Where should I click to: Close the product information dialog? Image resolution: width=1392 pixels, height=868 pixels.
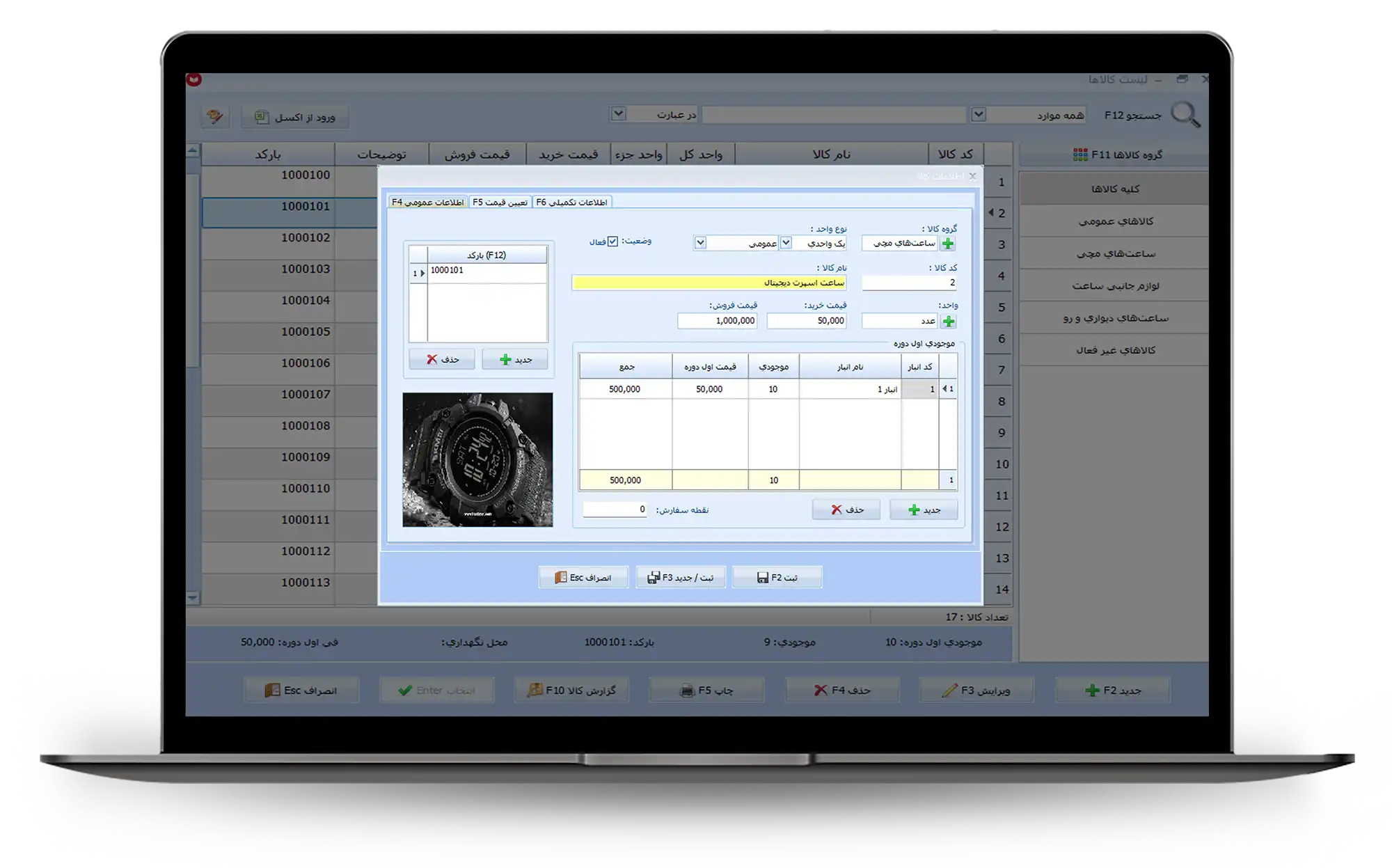tap(972, 176)
